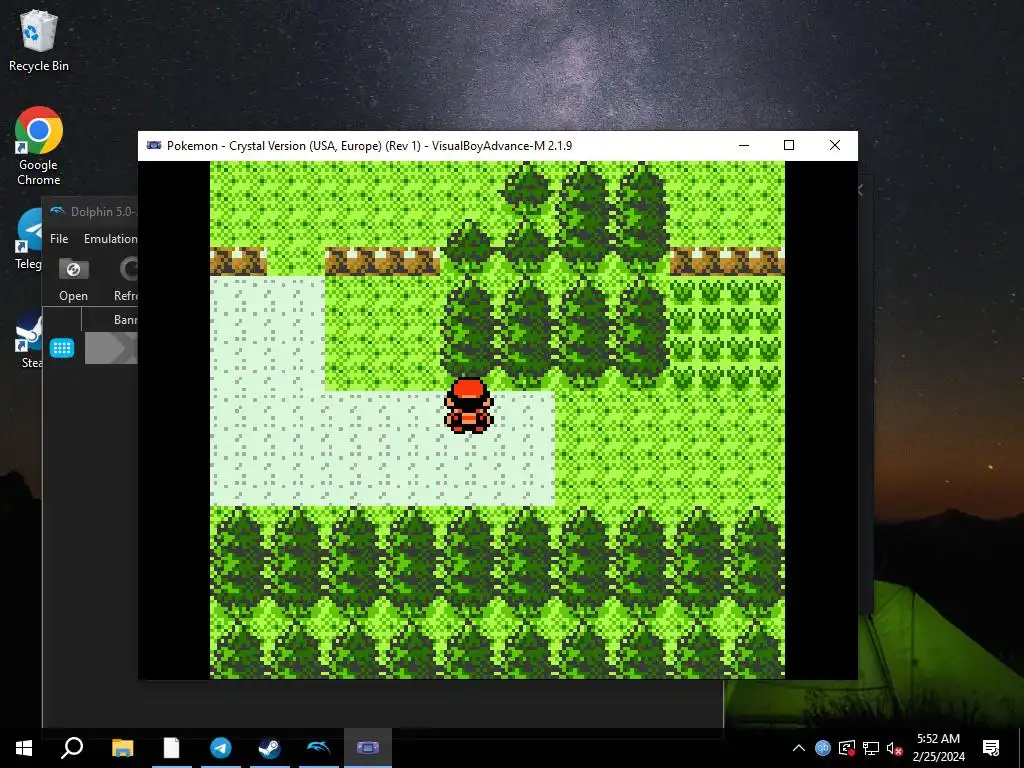Click the Dolphin 5.0 window title bar
The height and width of the screenshot is (768, 1024).
click(91, 212)
